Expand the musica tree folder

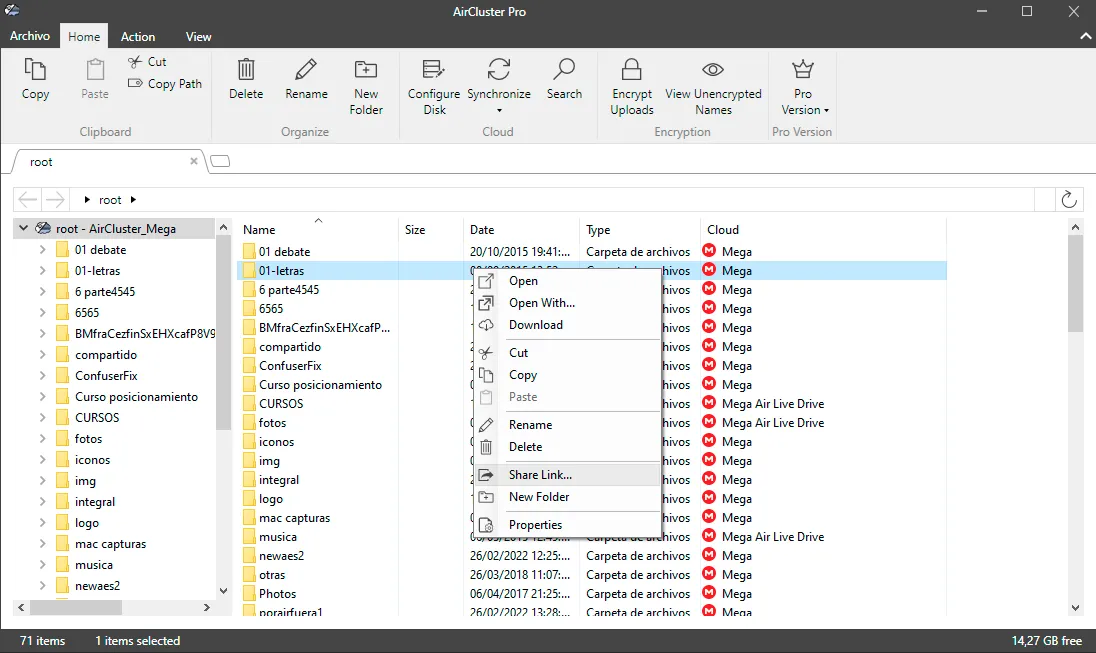pyautogui.click(x=42, y=564)
